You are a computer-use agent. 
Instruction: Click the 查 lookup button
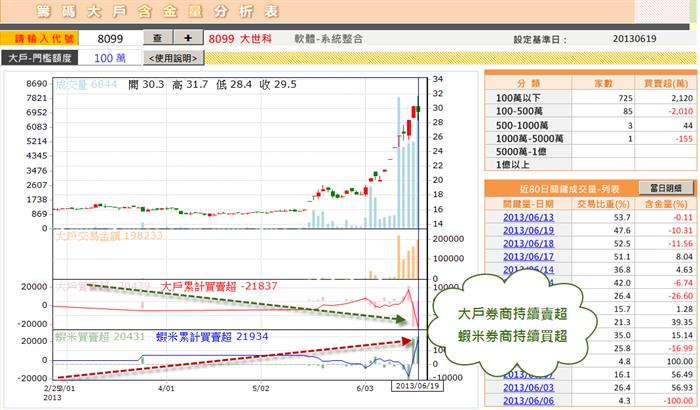[158, 38]
